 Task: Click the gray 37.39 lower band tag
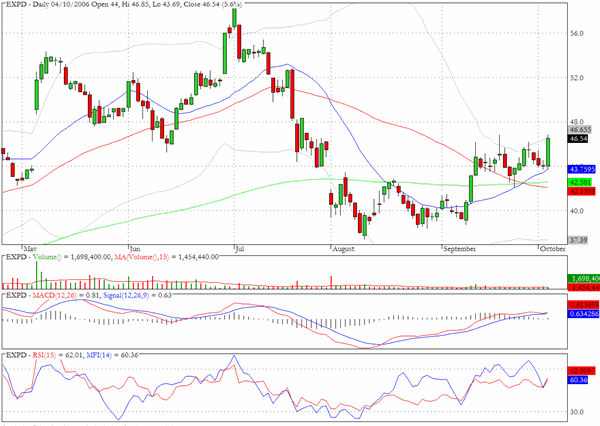pyautogui.click(x=578, y=240)
